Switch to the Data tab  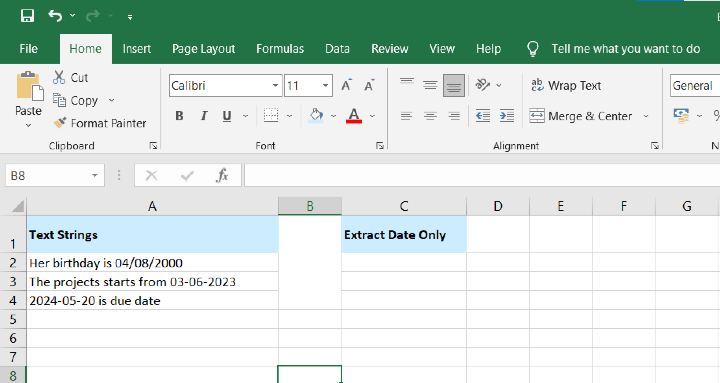[x=338, y=49]
